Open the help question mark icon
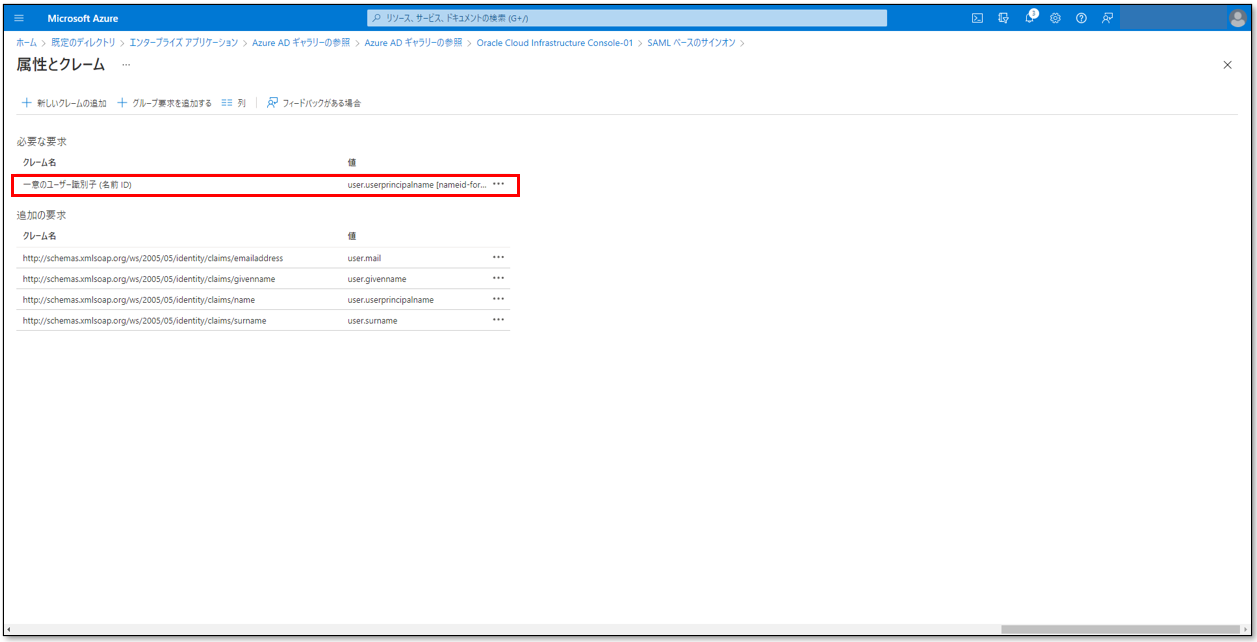 point(1081,18)
